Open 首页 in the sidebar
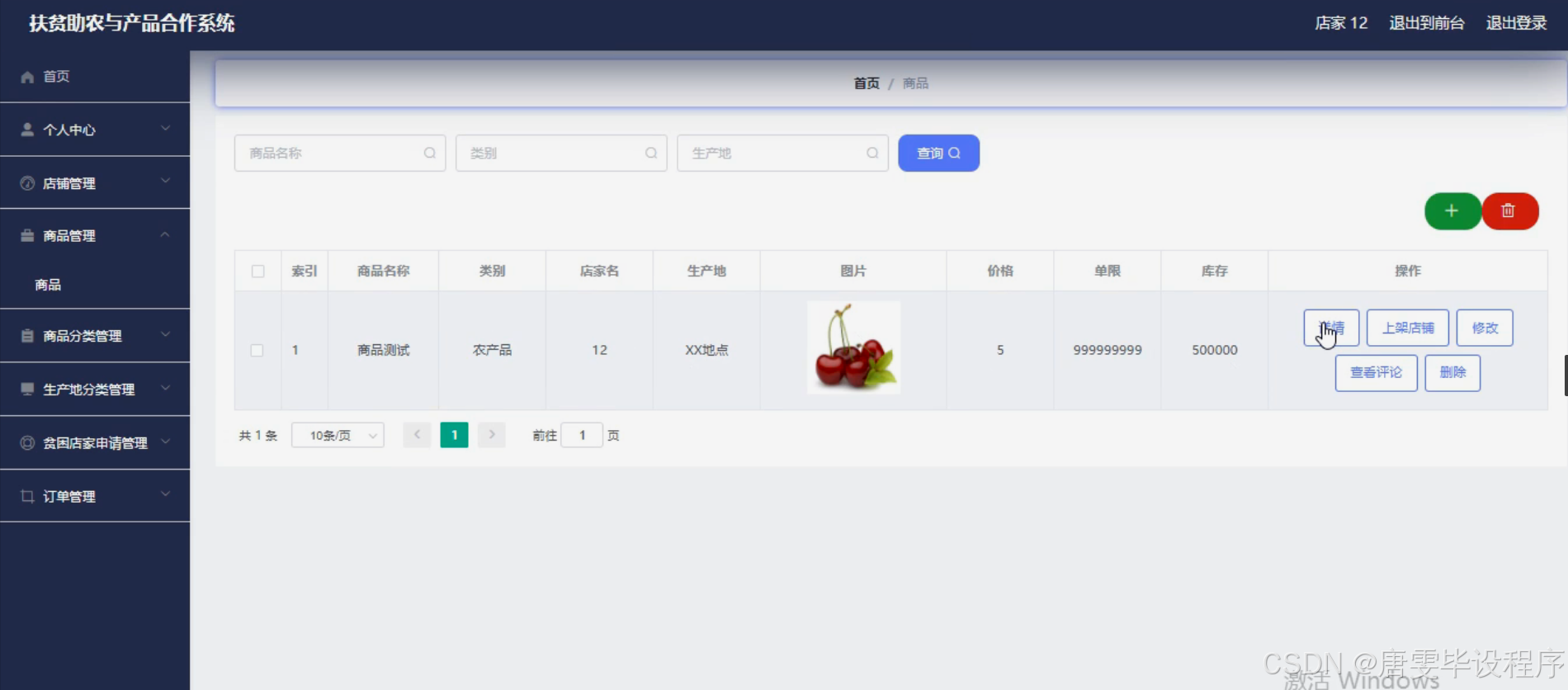Viewport: 1568px width, 690px height. click(x=95, y=77)
